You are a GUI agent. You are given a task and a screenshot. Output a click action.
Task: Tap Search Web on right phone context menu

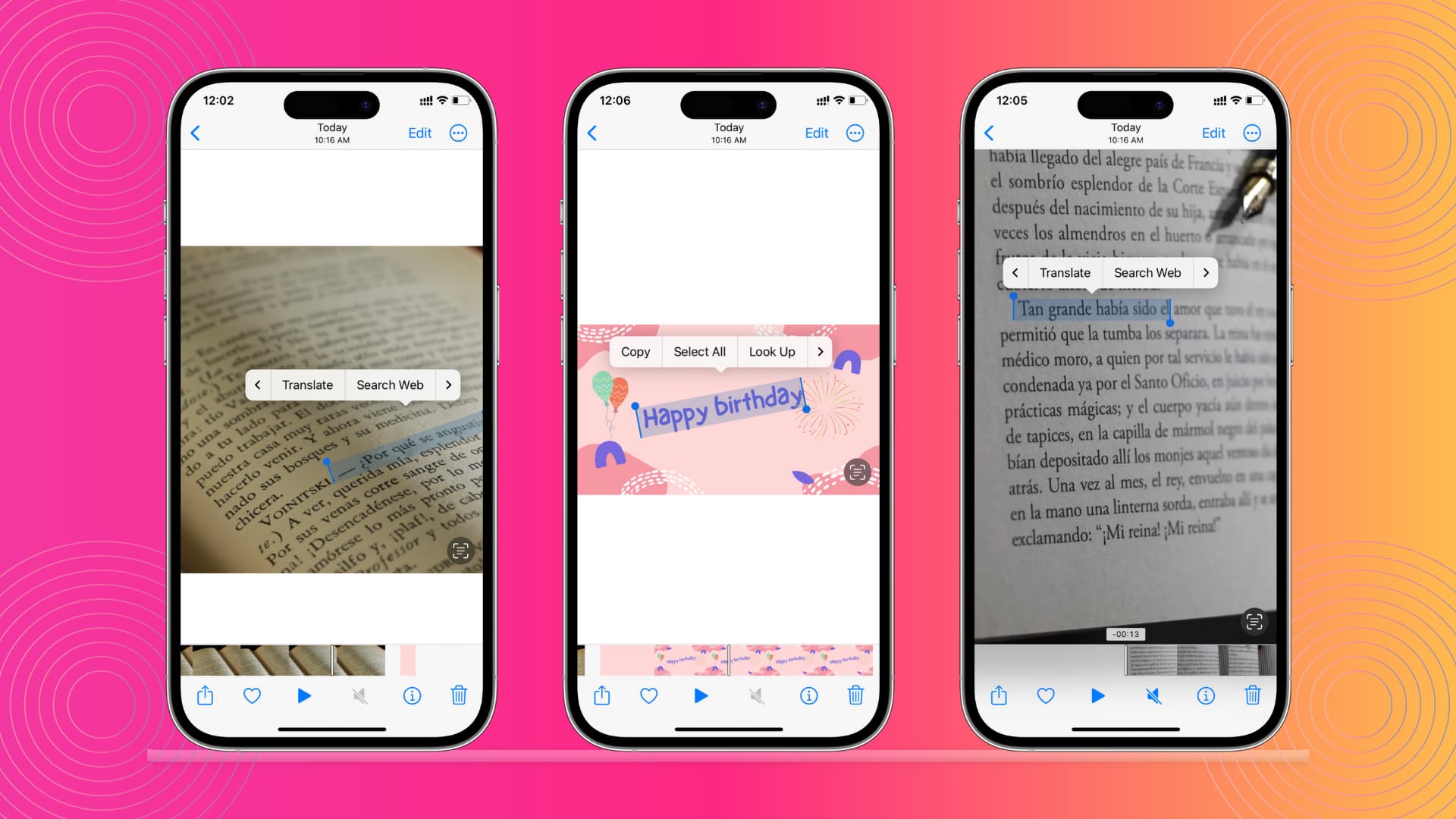1147,272
